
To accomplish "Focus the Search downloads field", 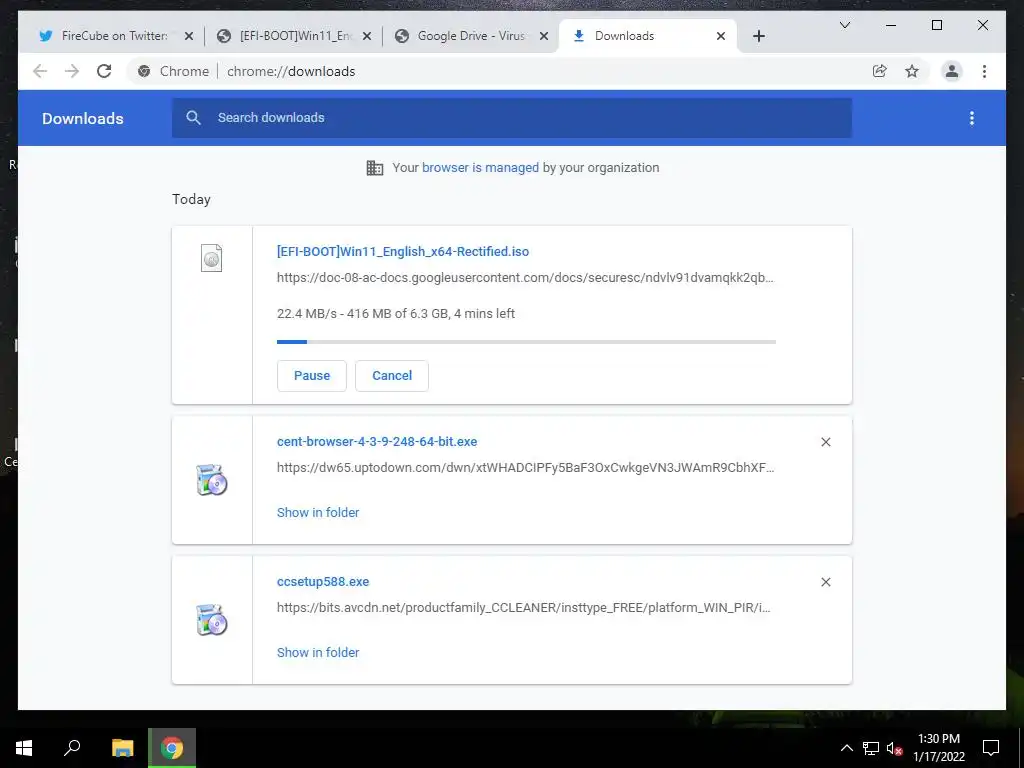I will (x=512, y=118).
